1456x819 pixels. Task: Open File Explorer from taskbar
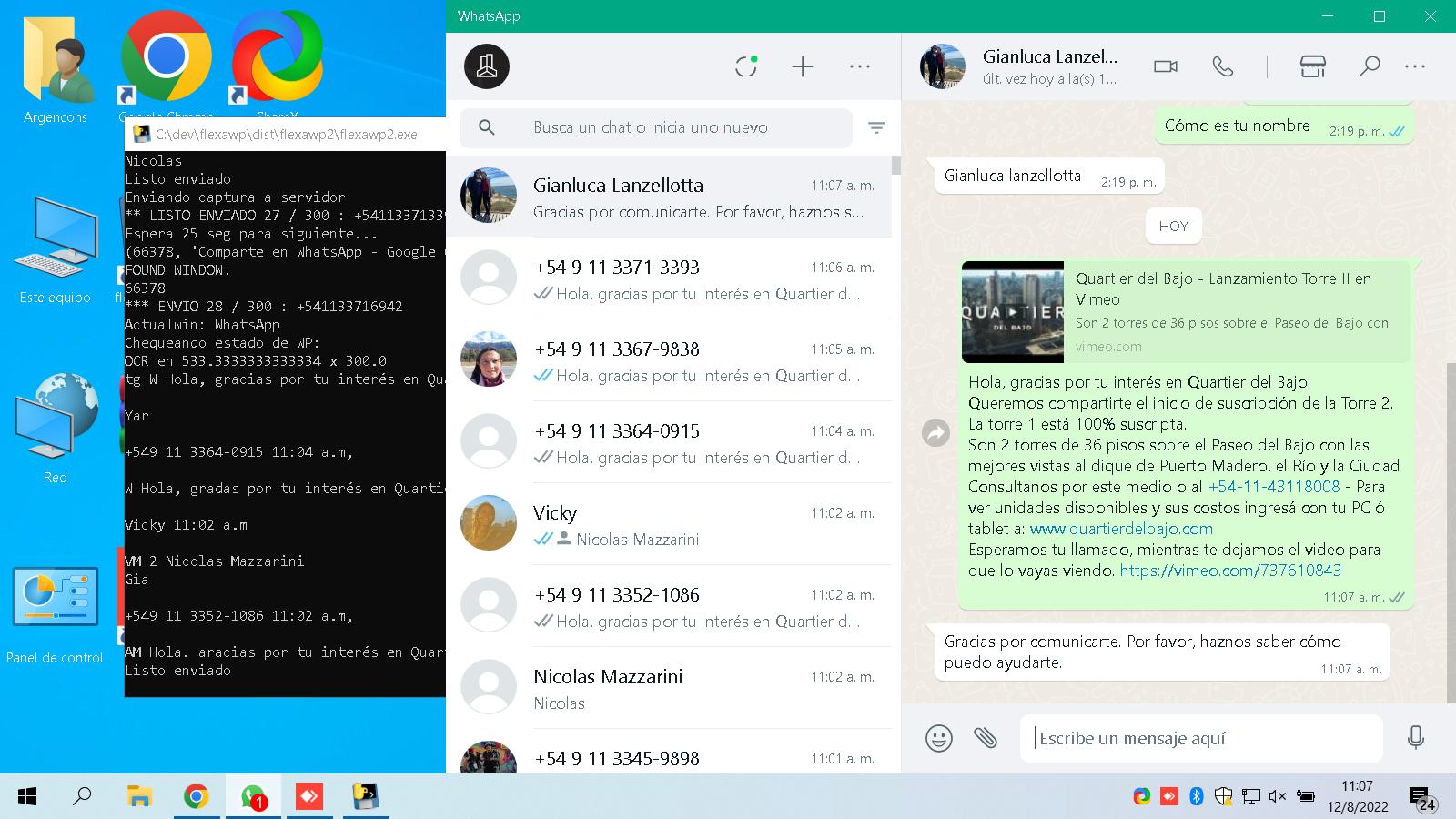(139, 797)
